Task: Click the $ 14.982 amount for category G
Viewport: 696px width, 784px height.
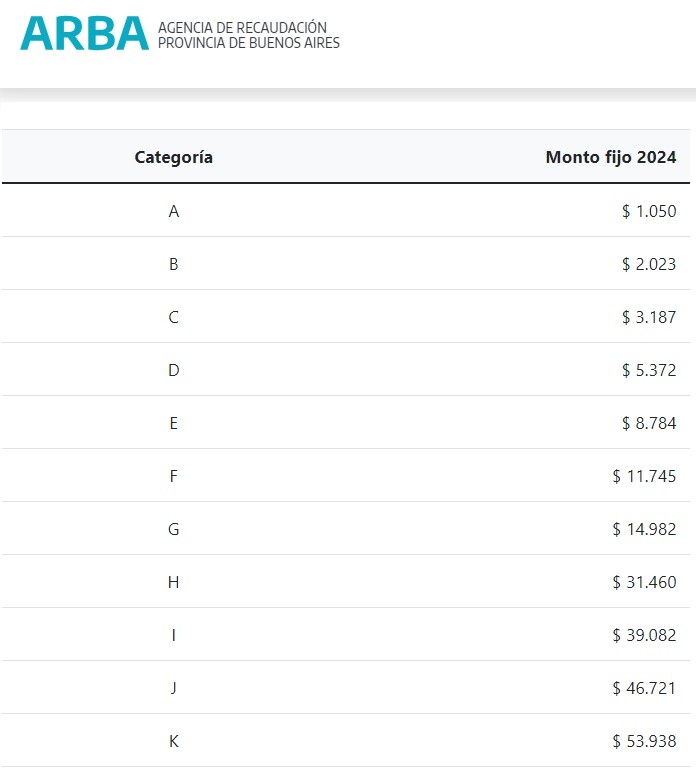Action: tap(644, 529)
